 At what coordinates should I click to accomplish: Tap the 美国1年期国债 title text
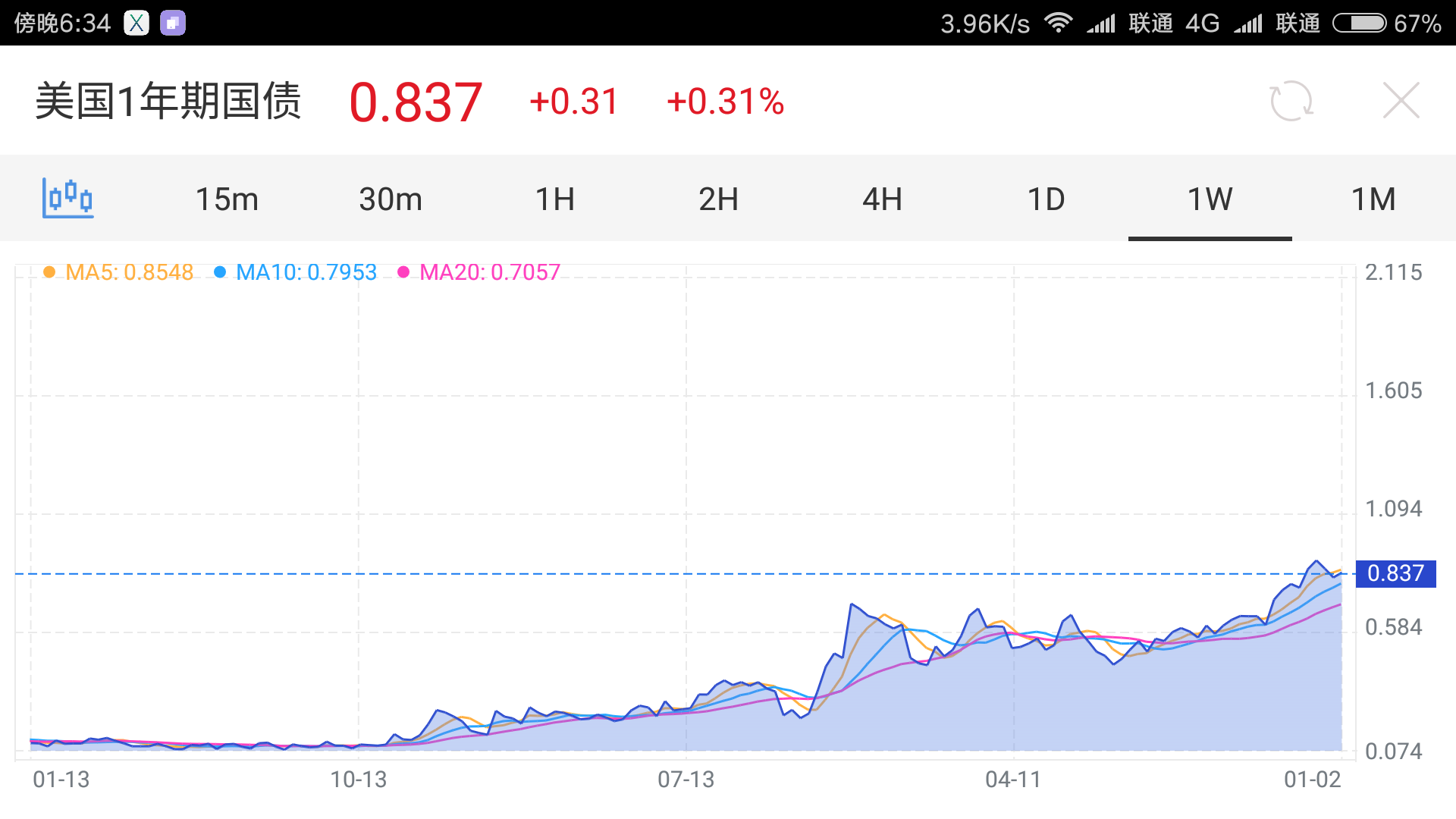(168, 101)
